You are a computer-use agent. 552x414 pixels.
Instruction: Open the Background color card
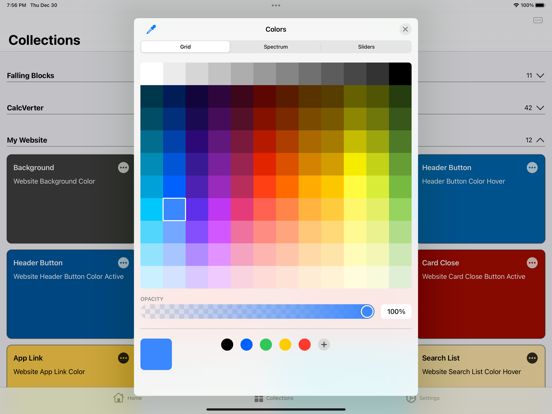click(70, 199)
